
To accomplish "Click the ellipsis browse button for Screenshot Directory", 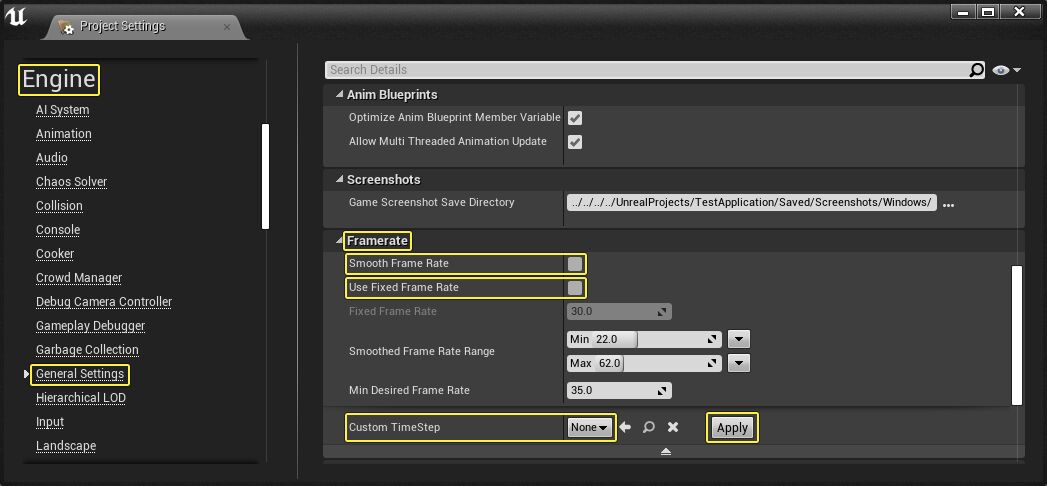I will point(948,204).
